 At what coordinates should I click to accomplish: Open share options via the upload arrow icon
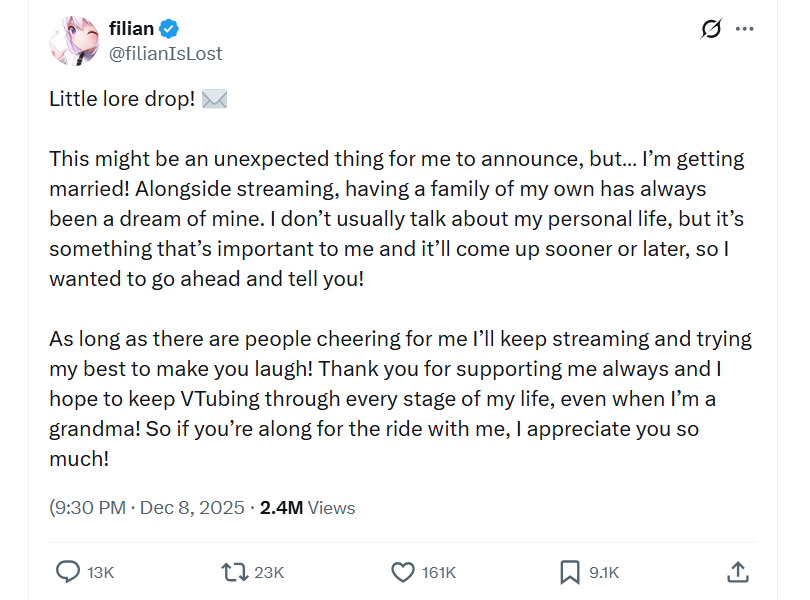point(737,572)
